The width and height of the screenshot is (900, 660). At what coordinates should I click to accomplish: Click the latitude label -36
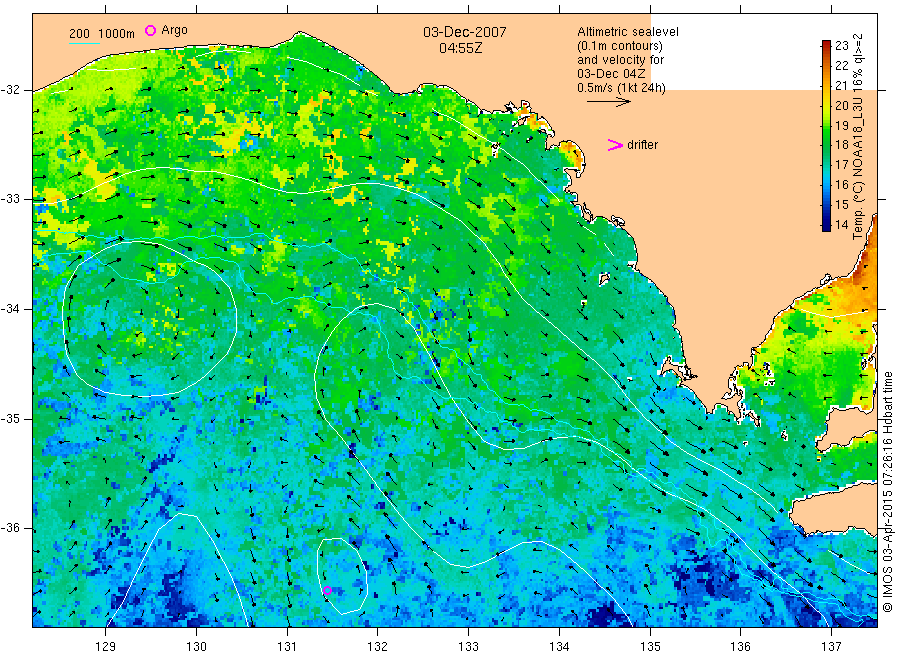point(10,528)
